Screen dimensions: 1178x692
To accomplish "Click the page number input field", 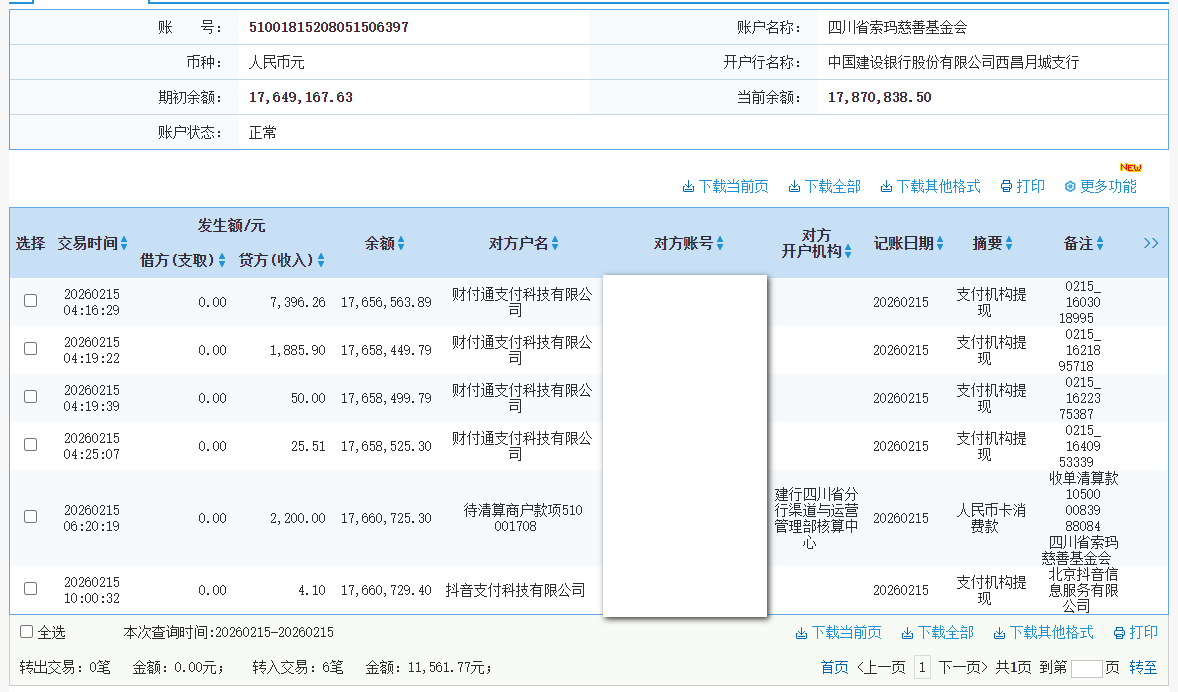I will coord(1085,667).
